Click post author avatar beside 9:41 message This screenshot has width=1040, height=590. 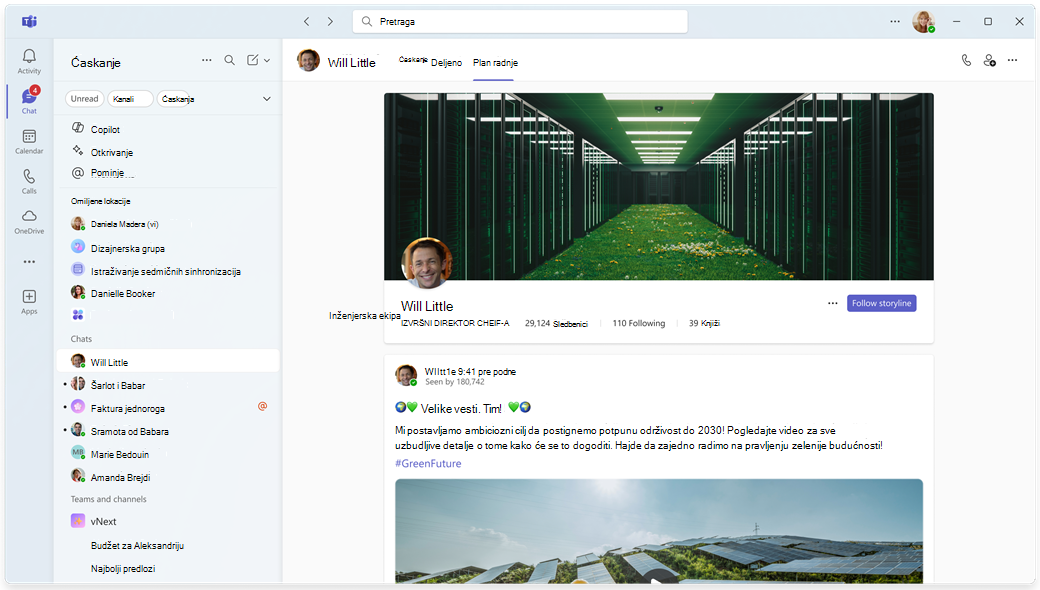click(406, 375)
